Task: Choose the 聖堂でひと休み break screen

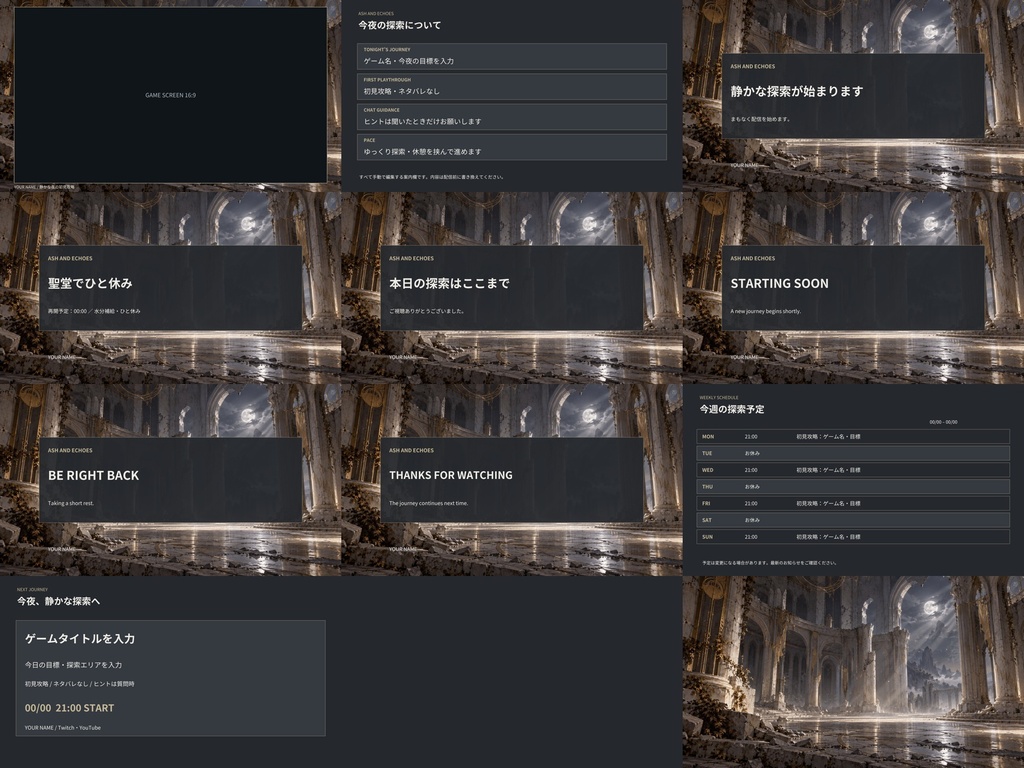Action: click(170, 288)
